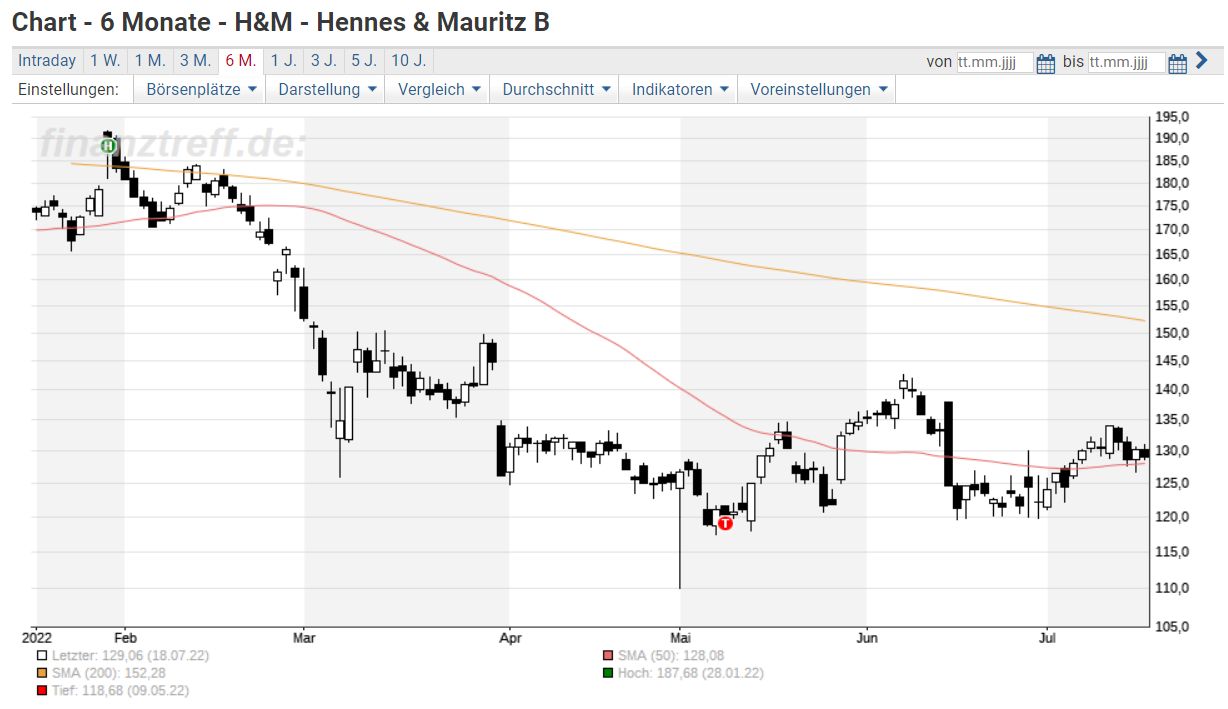Click the 150,0 price axis label

point(1172,333)
